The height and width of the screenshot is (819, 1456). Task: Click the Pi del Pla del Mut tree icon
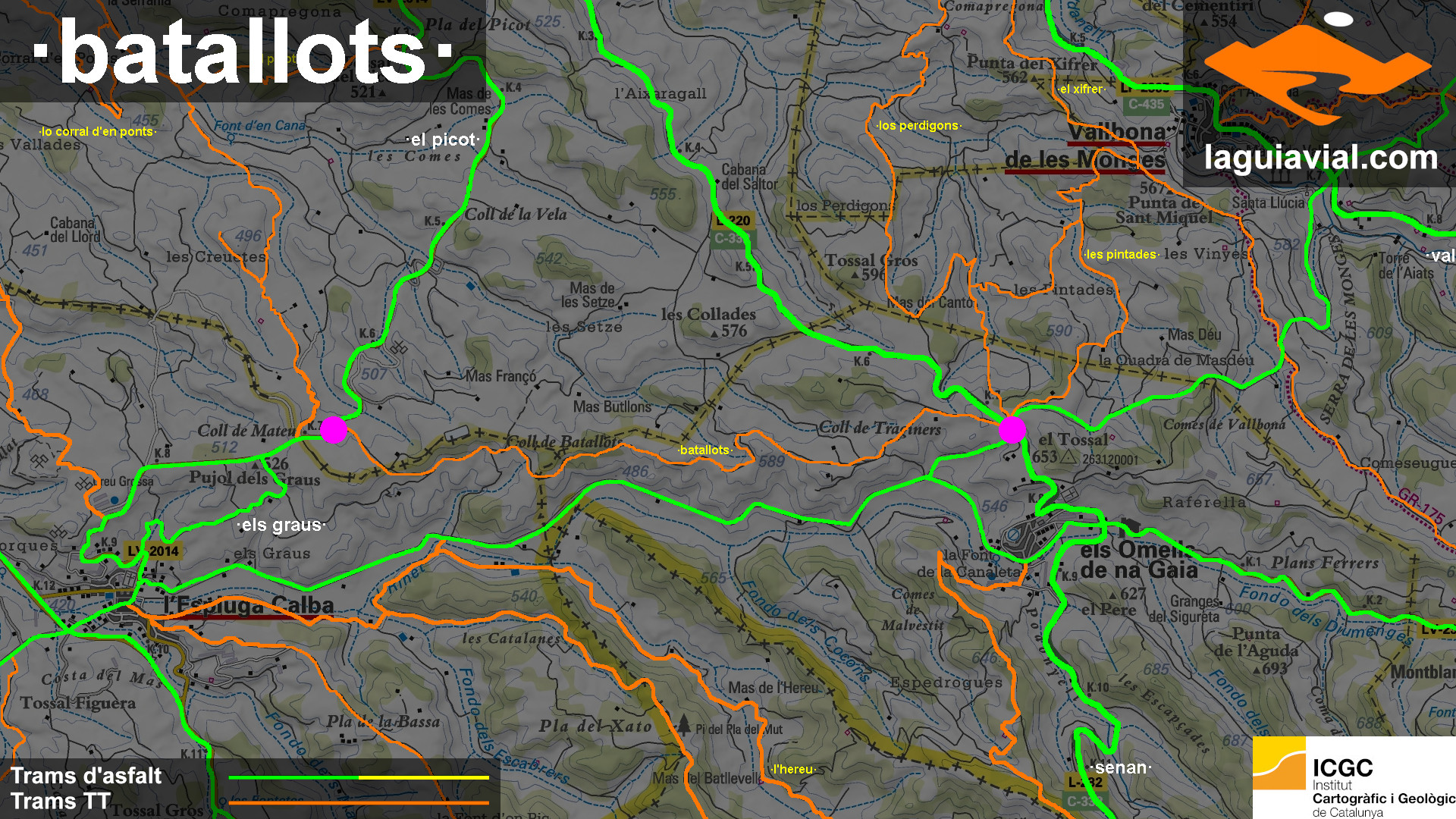point(684,724)
